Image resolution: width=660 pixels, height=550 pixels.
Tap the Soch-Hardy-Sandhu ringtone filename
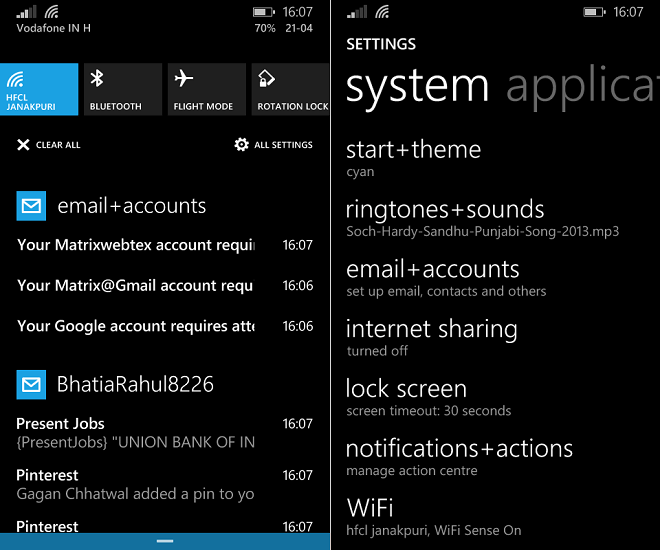(483, 231)
